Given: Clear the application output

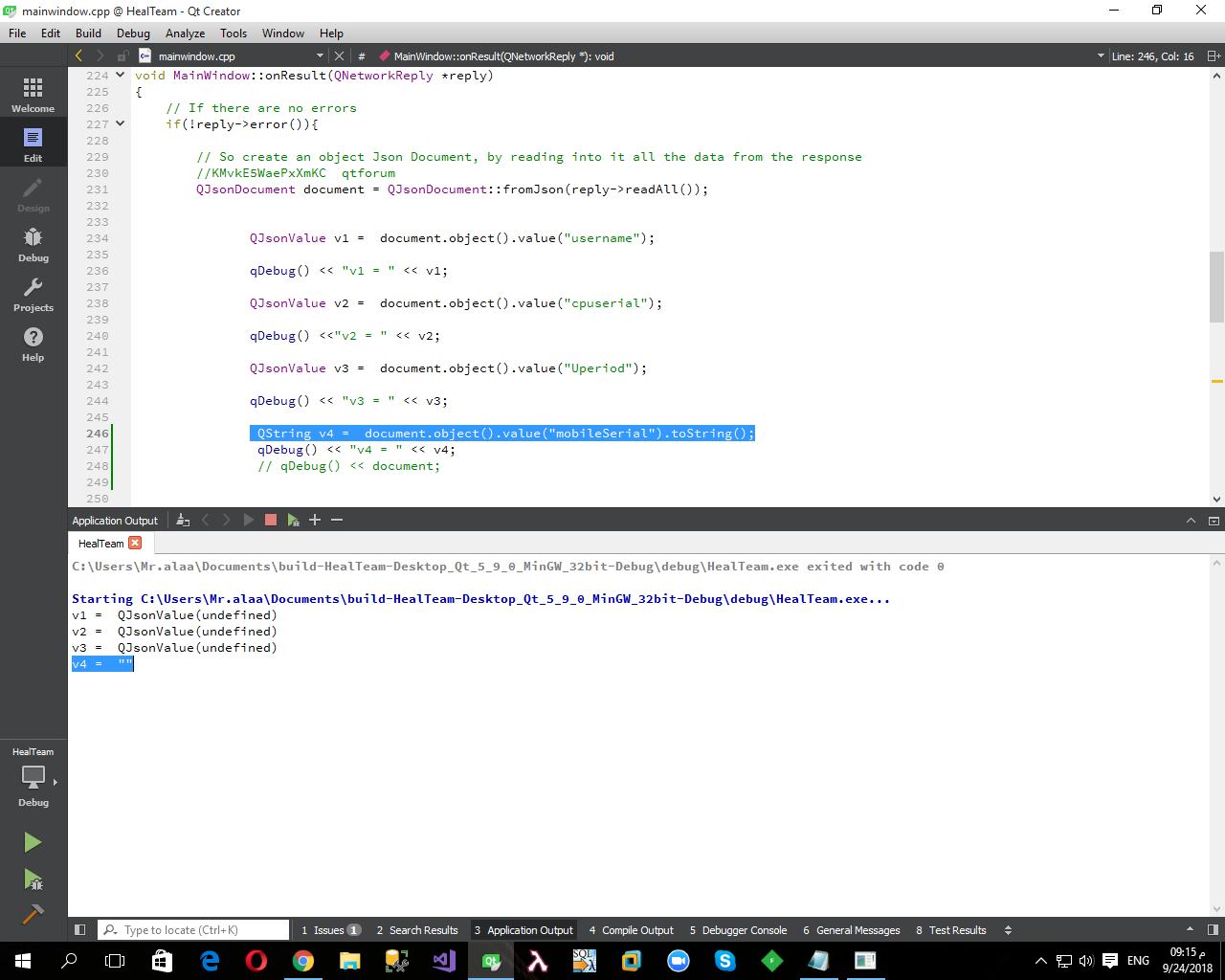Looking at the screenshot, I should (182, 520).
